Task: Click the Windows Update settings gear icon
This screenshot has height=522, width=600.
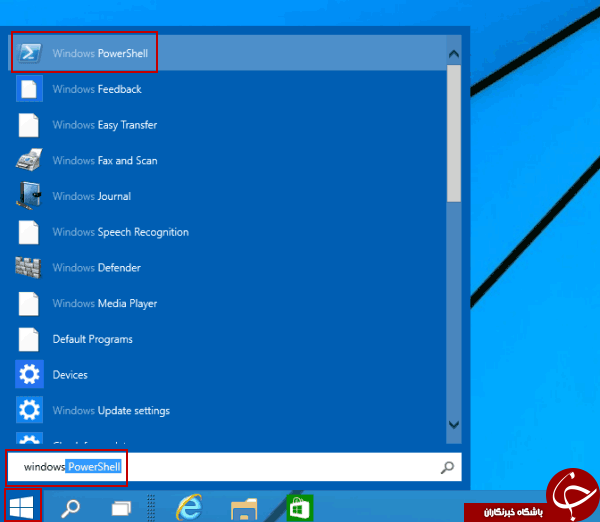Action: (29, 410)
